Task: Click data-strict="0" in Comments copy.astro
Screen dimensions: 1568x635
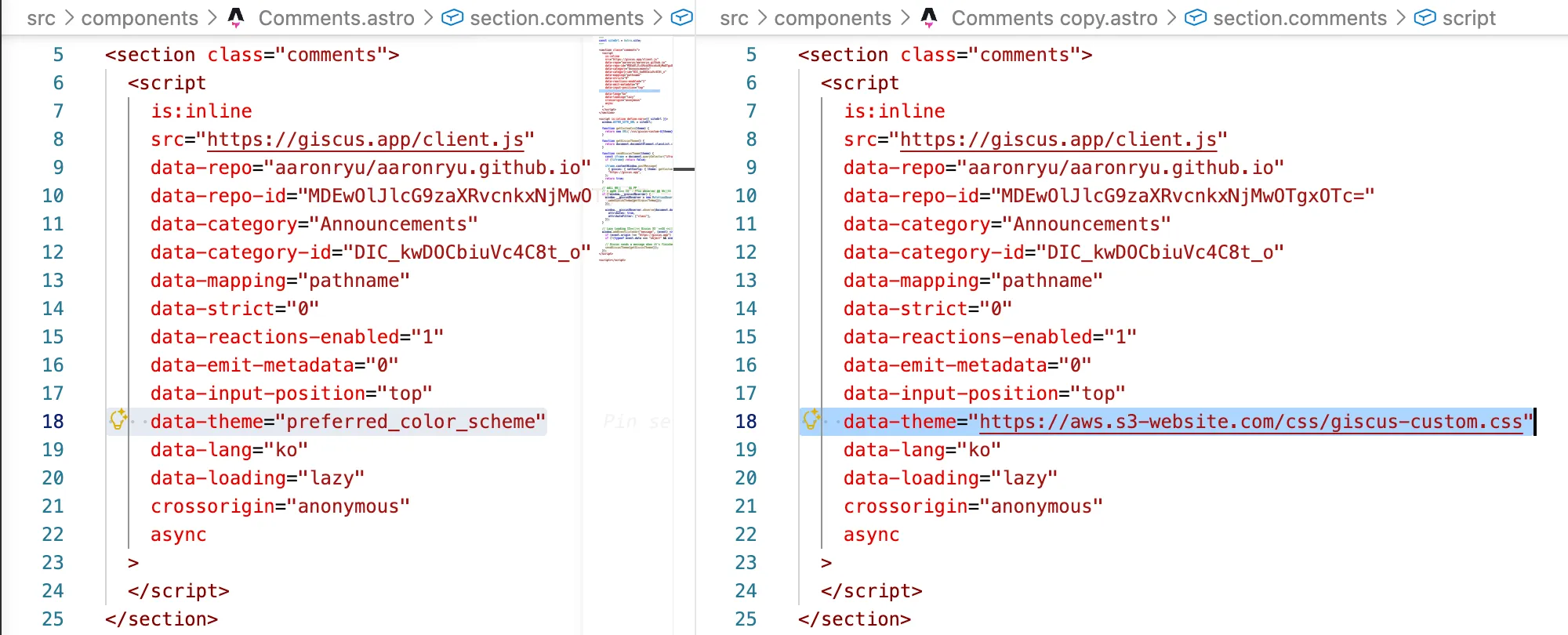Action: point(928,309)
